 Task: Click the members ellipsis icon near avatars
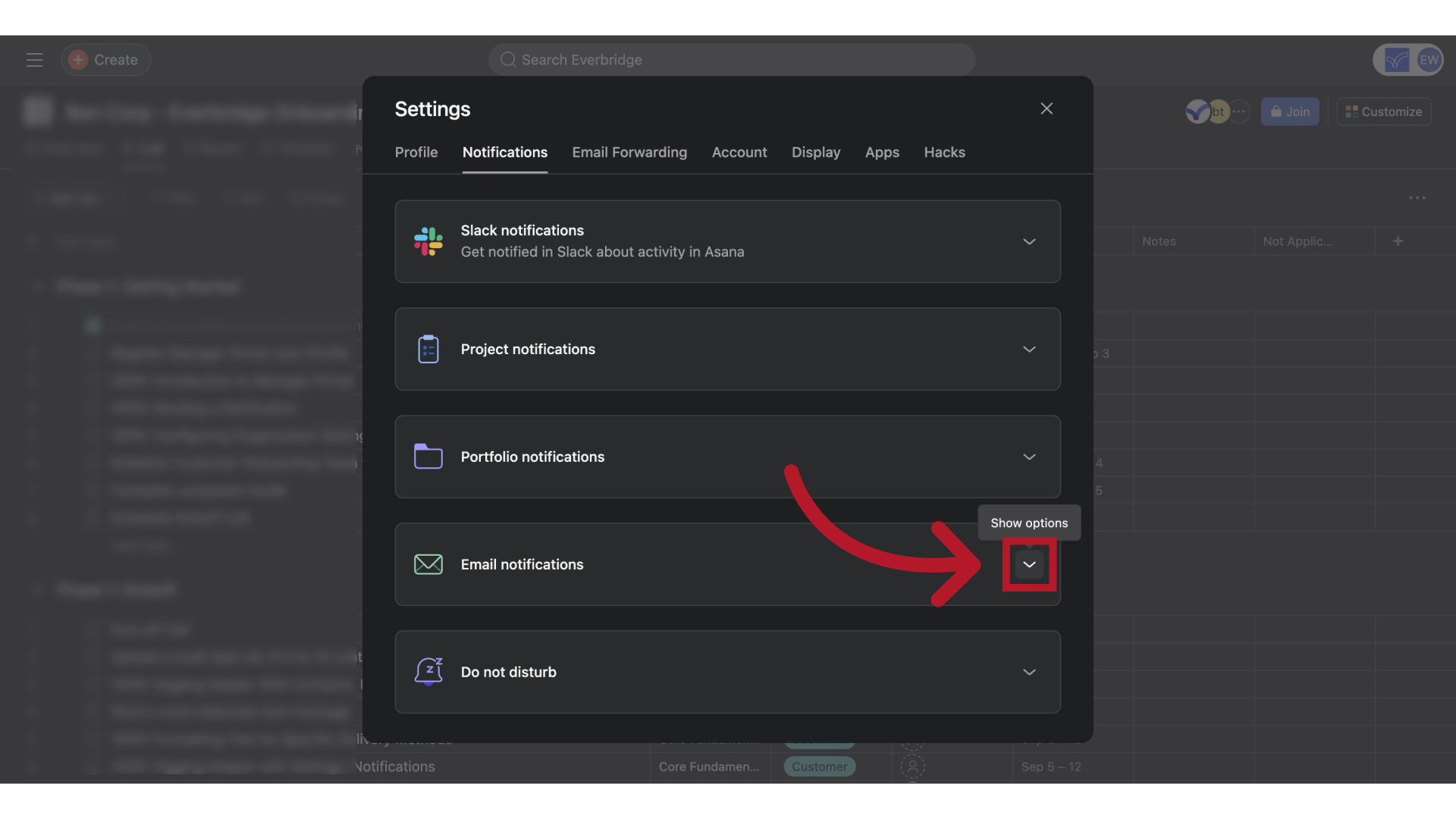[1239, 111]
